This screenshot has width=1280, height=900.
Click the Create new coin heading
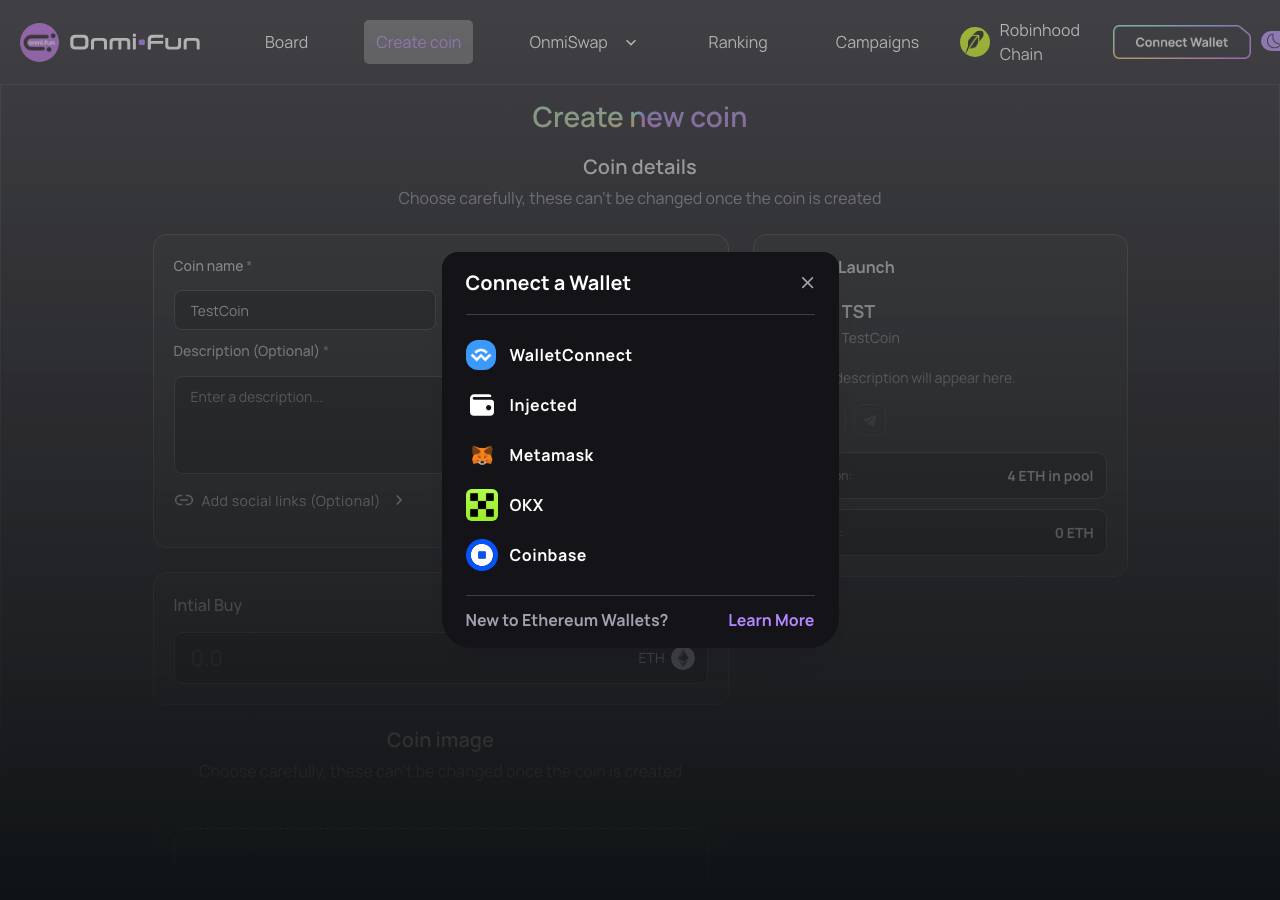[640, 117]
